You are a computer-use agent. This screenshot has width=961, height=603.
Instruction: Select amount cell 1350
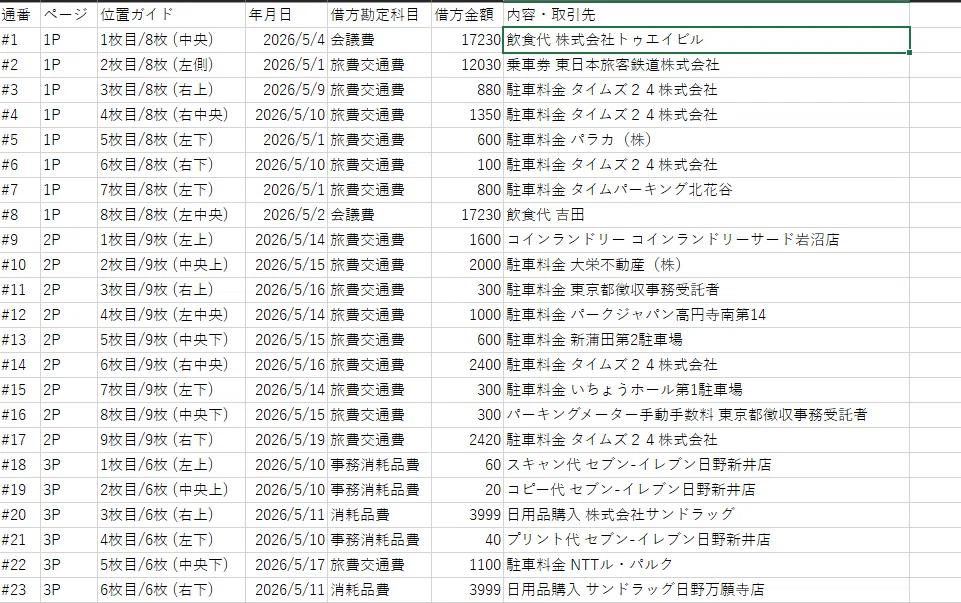[467, 115]
